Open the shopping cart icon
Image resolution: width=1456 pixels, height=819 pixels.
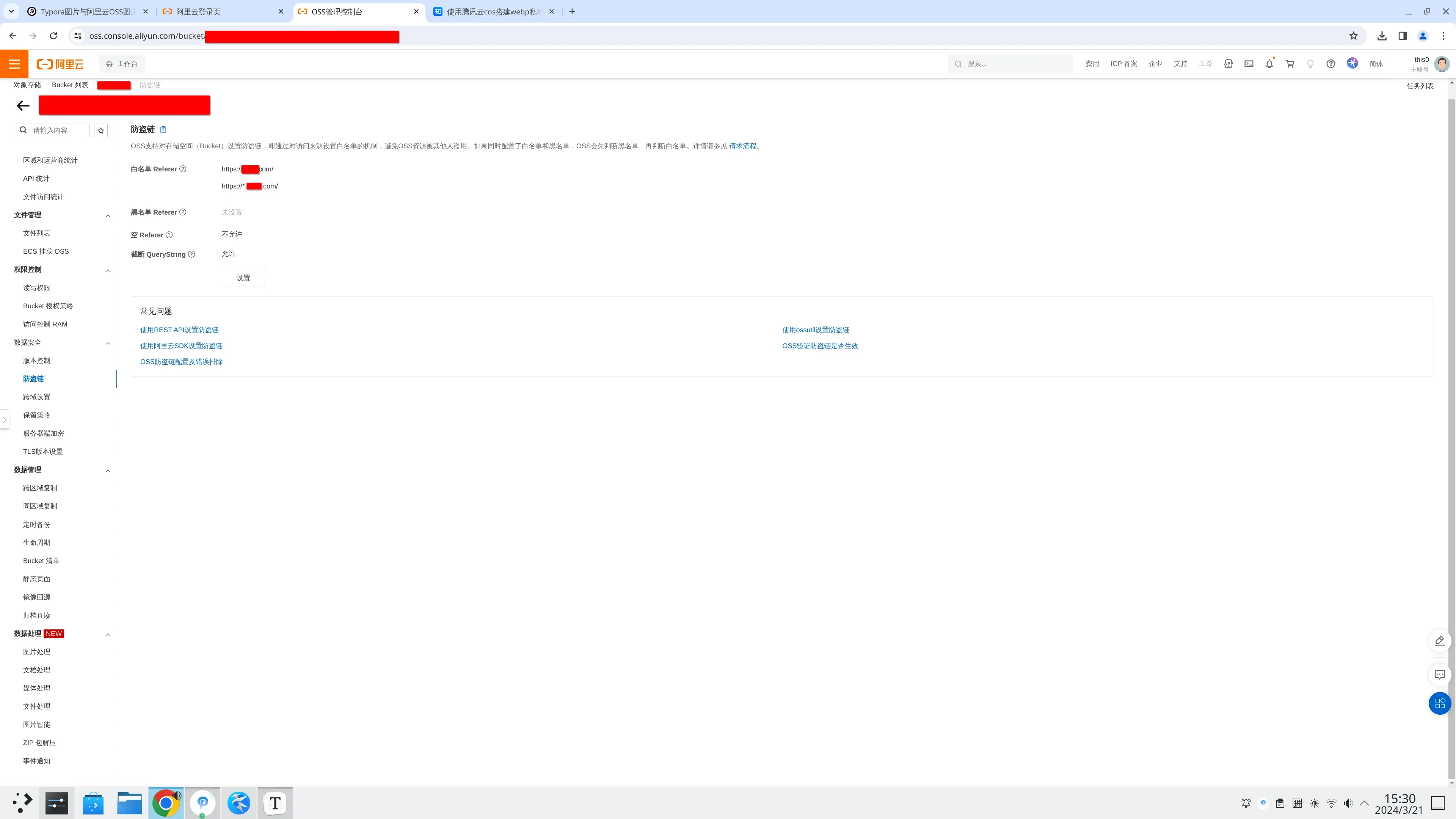[x=1290, y=64]
